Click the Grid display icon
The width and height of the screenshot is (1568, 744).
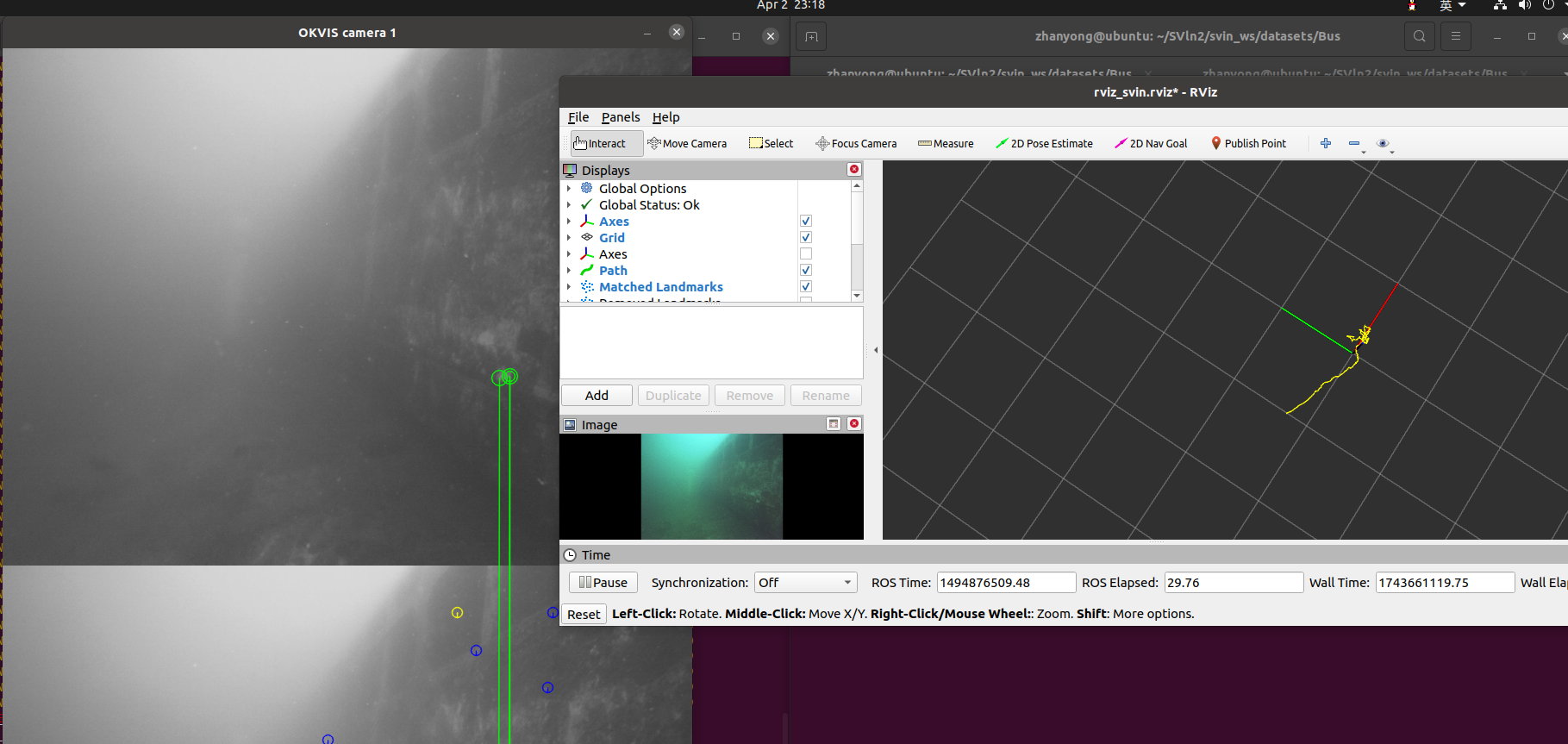coord(587,237)
